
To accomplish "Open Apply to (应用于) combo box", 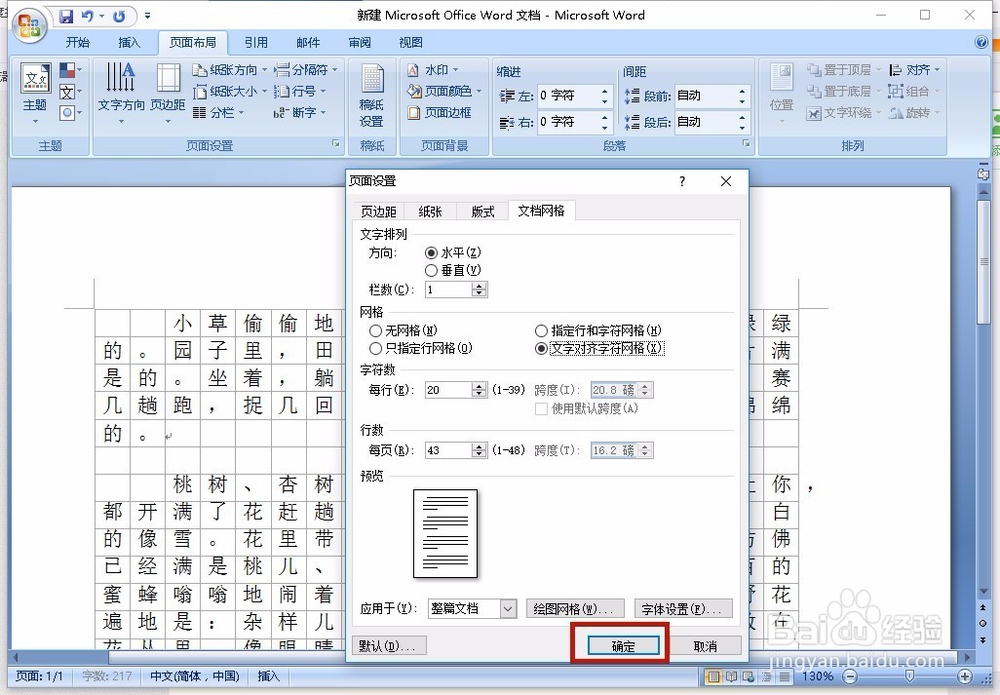I will pyautogui.click(x=472, y=609).
